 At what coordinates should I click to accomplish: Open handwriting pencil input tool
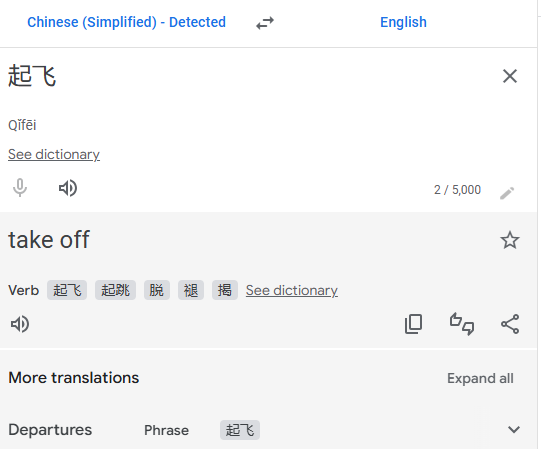pyautogui.click(x=507, y=193)
